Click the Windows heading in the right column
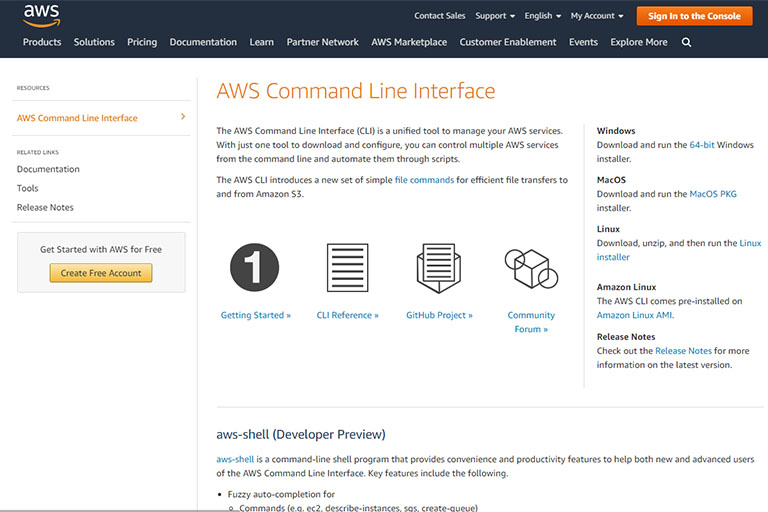 (616, 131)
